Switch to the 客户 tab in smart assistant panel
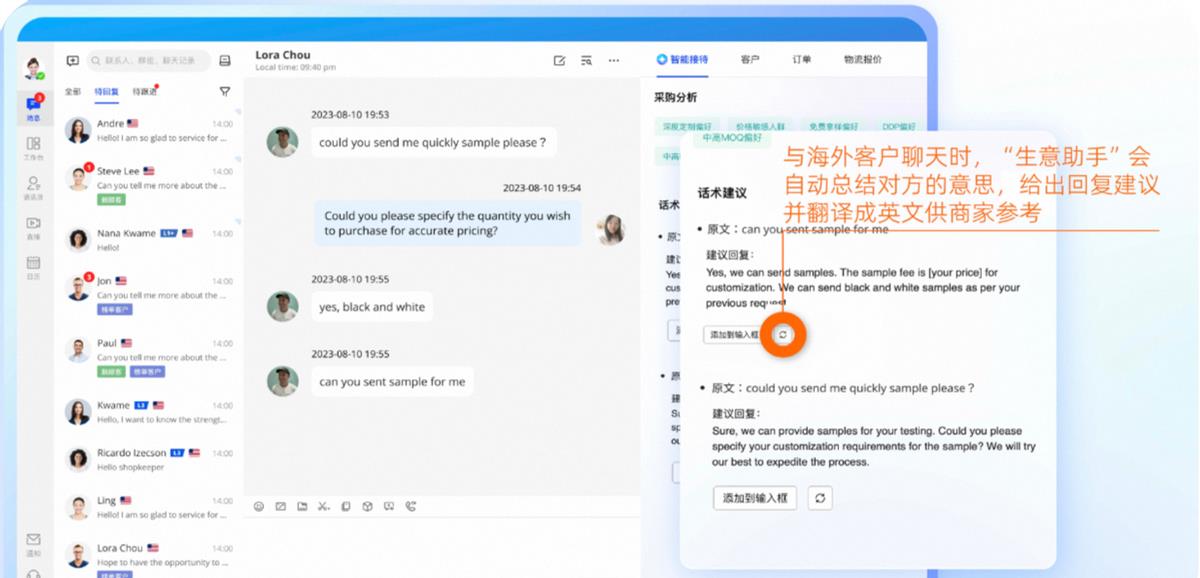This screenshot has width=1200, height=578. (x=751, y=60)
